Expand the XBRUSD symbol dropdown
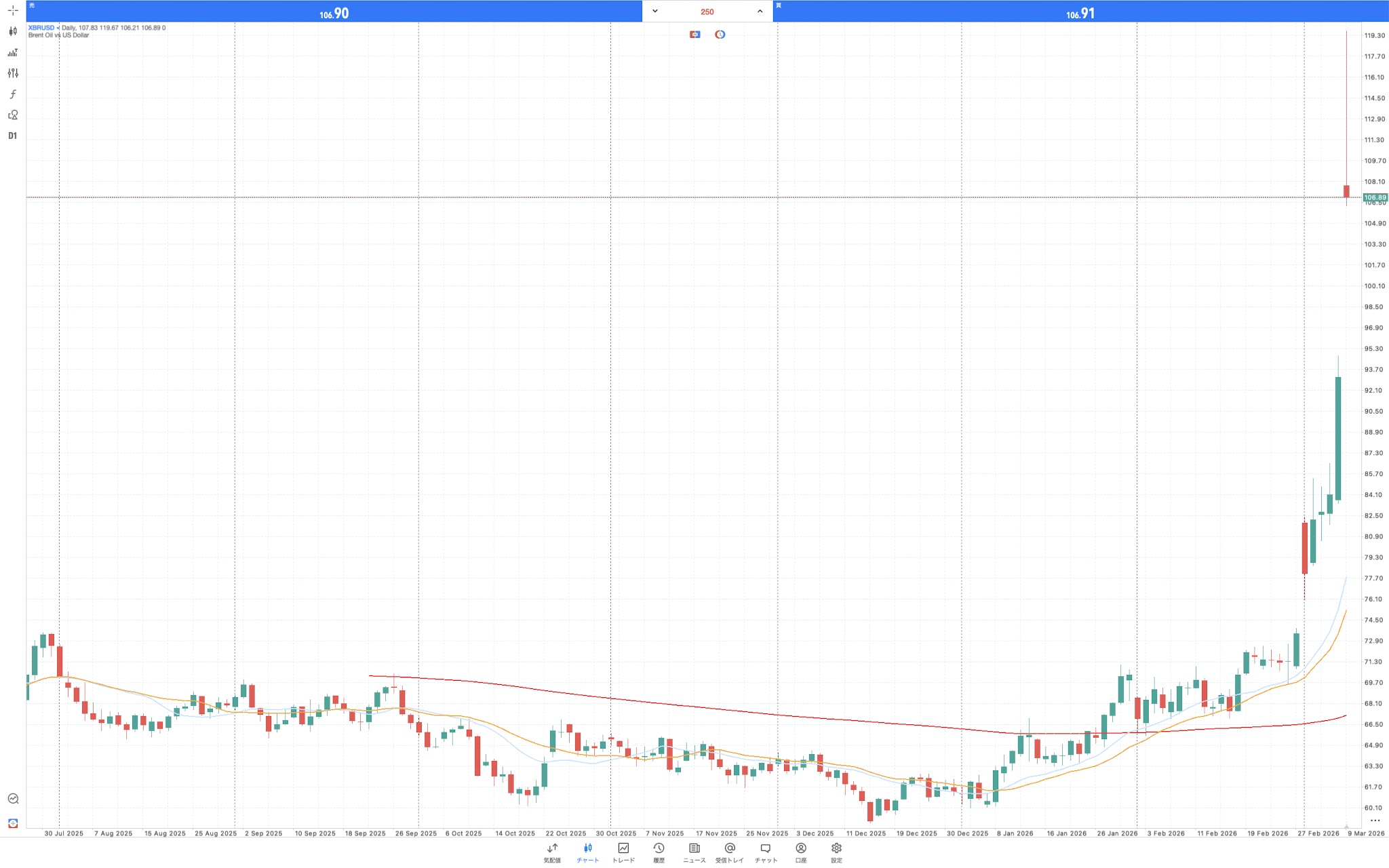The image size is (1389, 868). pos(58,28)
